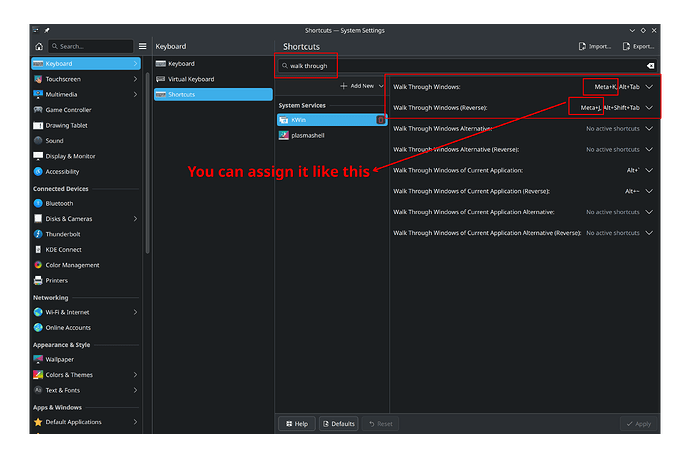This screenshot has height=469, width=690.
Task: Click the pin icon in title bar
Action: (x=47, y=30)
